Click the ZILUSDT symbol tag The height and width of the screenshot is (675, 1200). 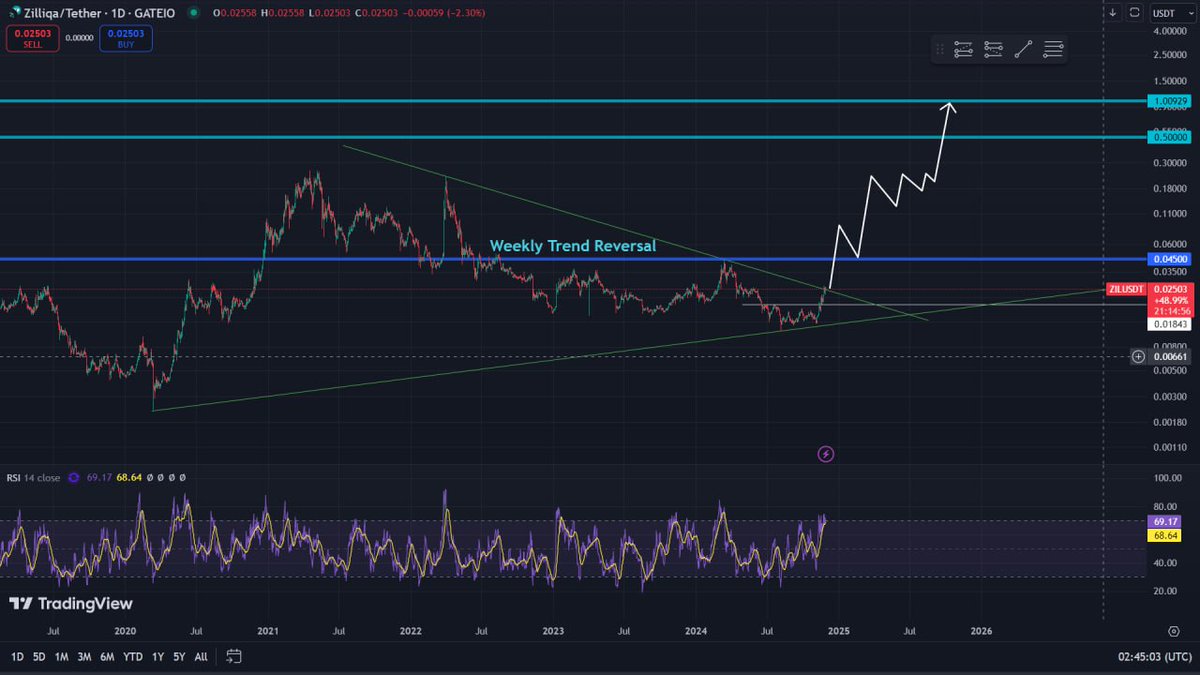(1125, 289)
